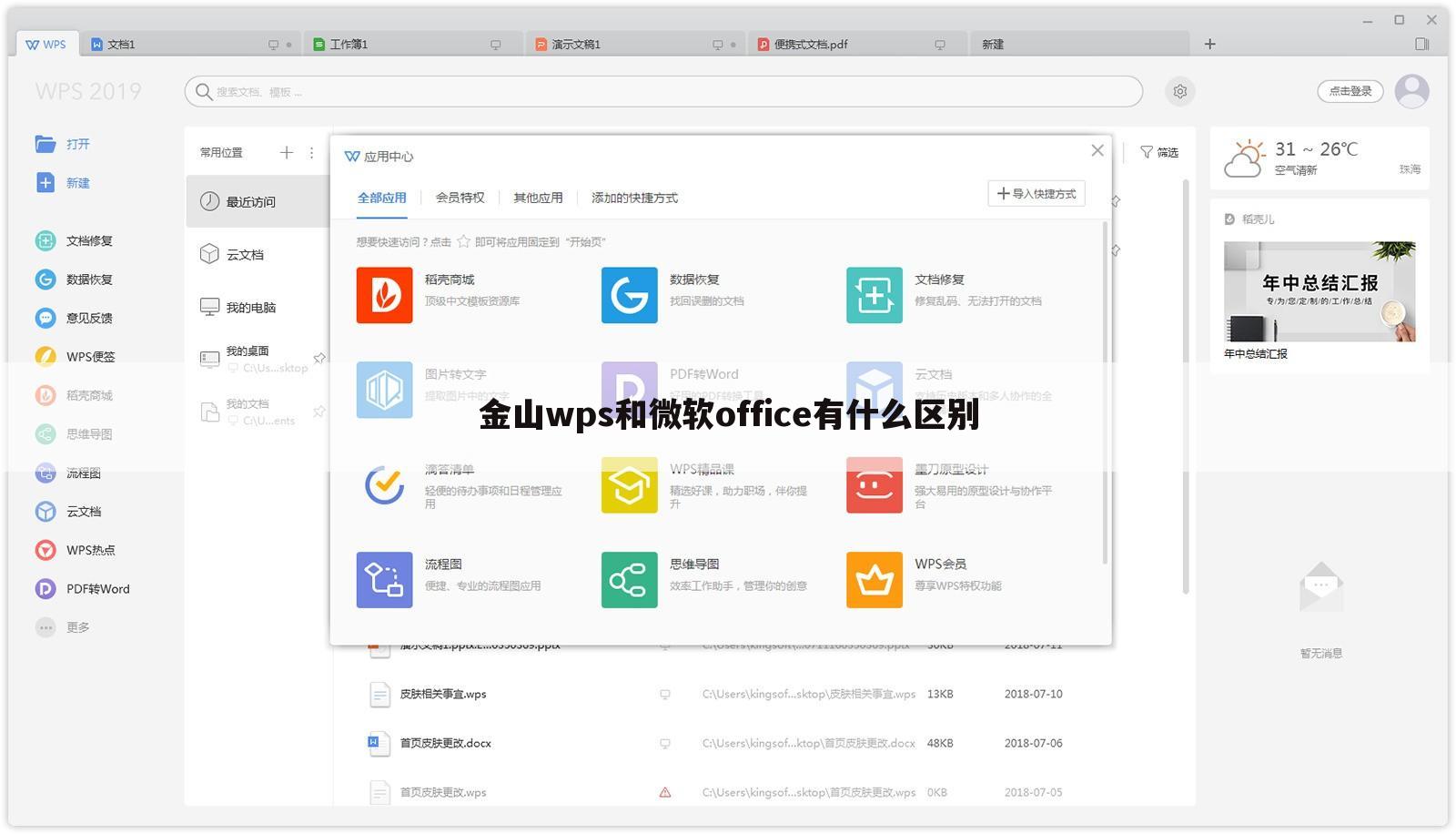Click the warning icon on 首页皮肤更改.wps row
Viewport: 1456px width, 834px height.
point(665,792)
